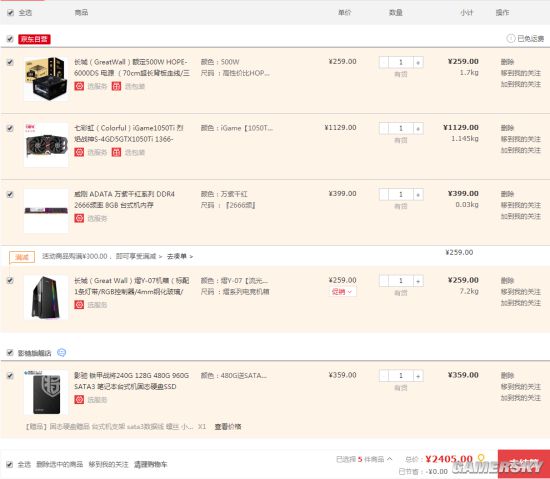Click the service icon under Great Wall case

[x=79, y=304]
